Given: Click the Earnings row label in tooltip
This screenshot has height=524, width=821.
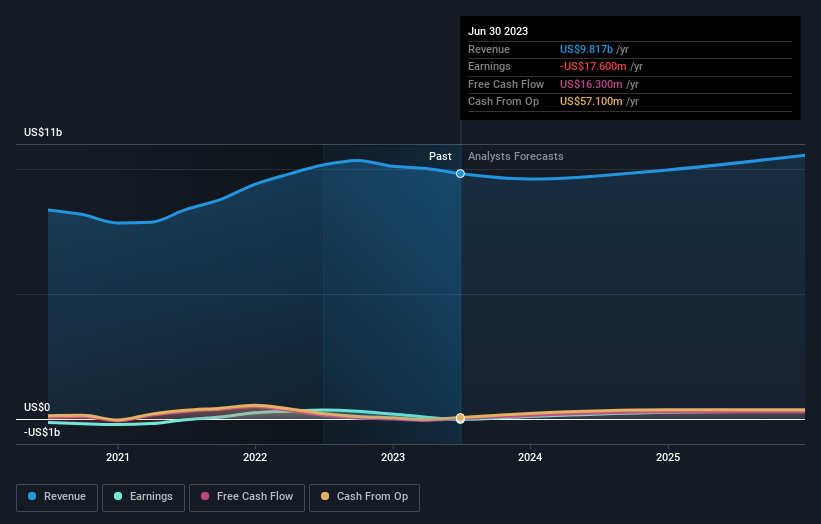Looking at the screenshot, I should tap(489, 66).
